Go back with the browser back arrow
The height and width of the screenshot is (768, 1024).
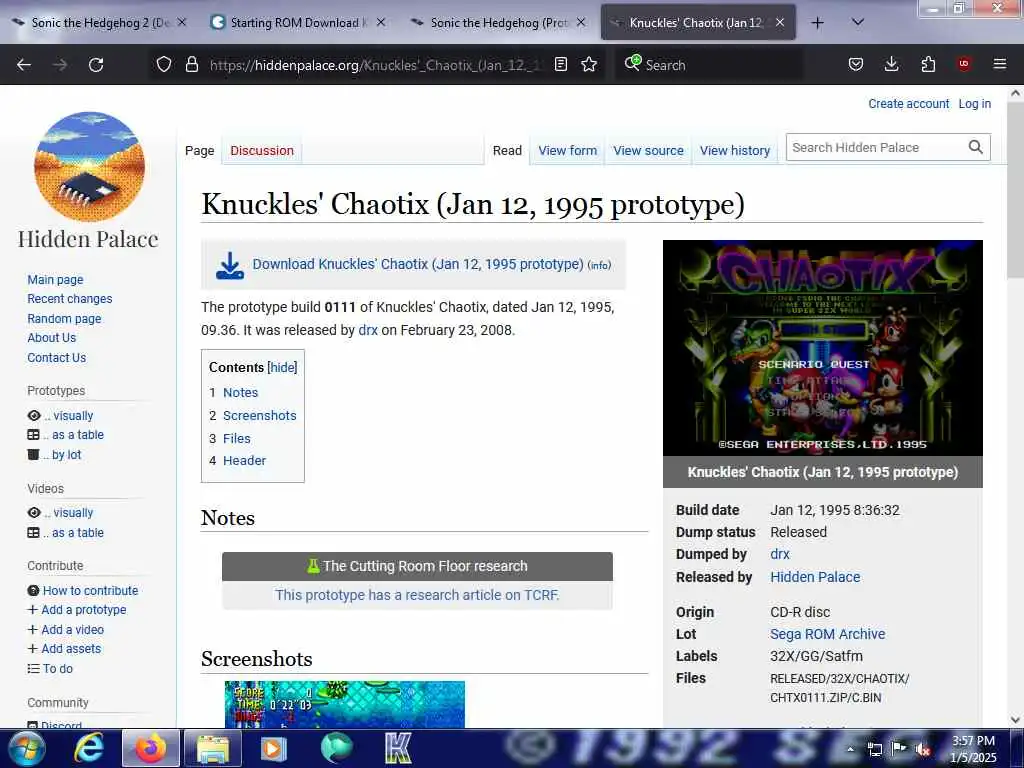pos(24,65)
